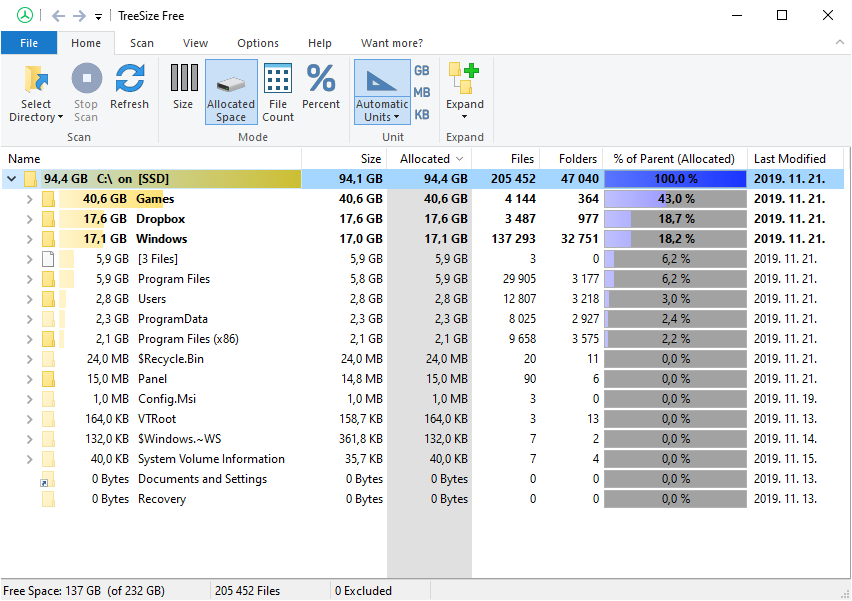852x601 pixels.
Task: Expand the Dropbox folder
Action: point(30,219)
